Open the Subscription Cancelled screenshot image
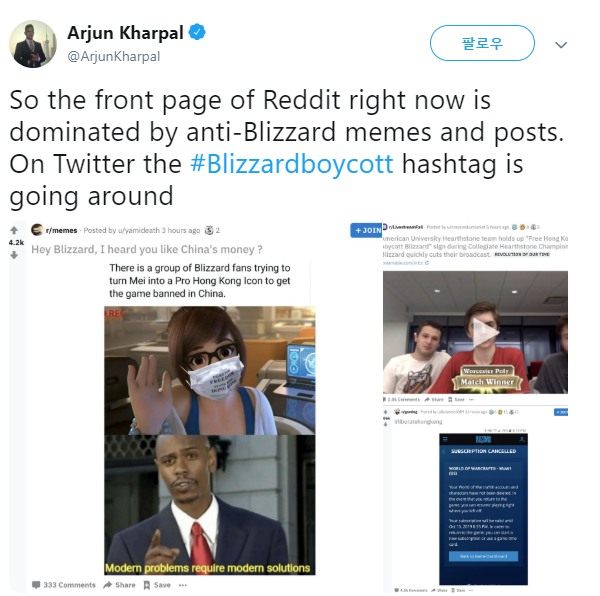Image resolution: width=600 pixels, height=596 pixels. (483, 509)
